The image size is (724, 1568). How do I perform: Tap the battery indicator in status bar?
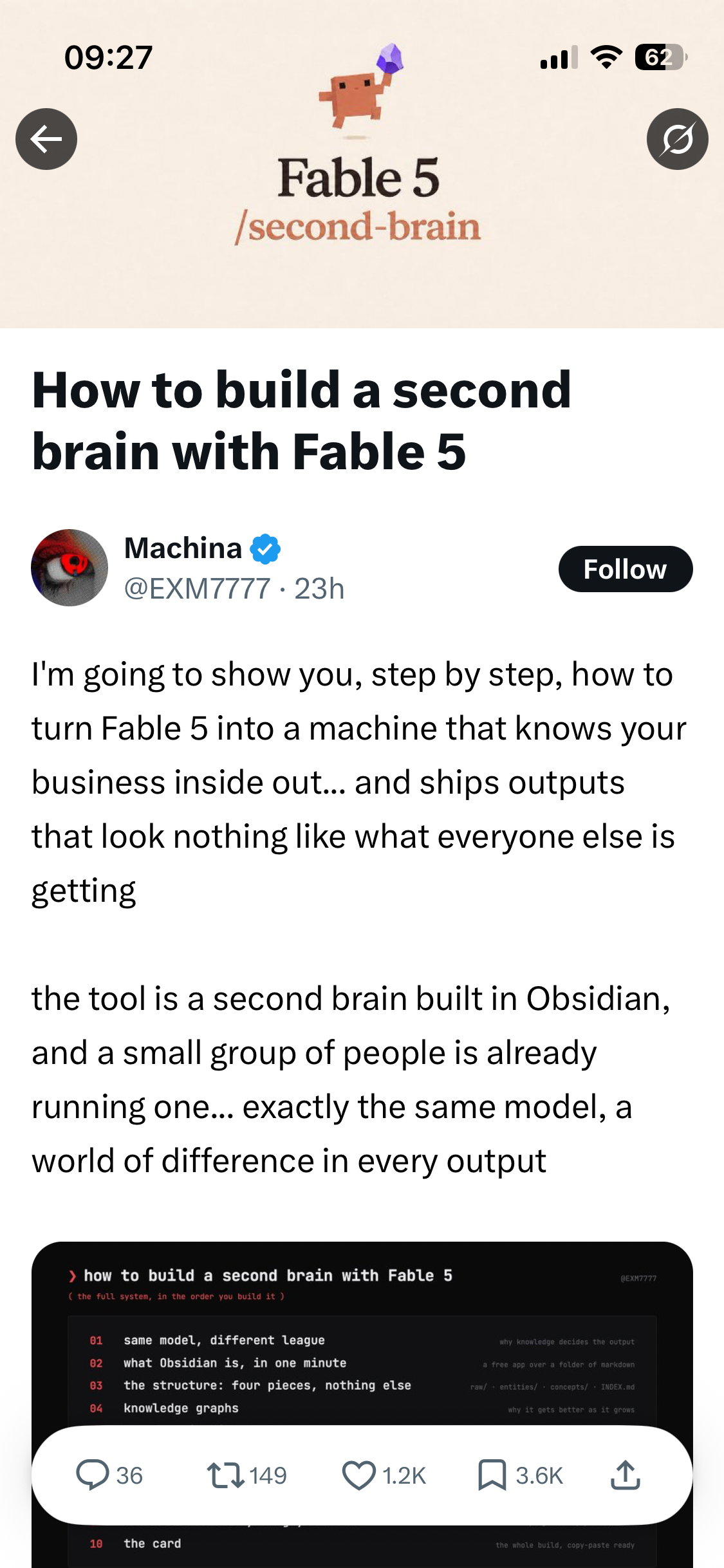pyautogui.click(x=661, y=58)
